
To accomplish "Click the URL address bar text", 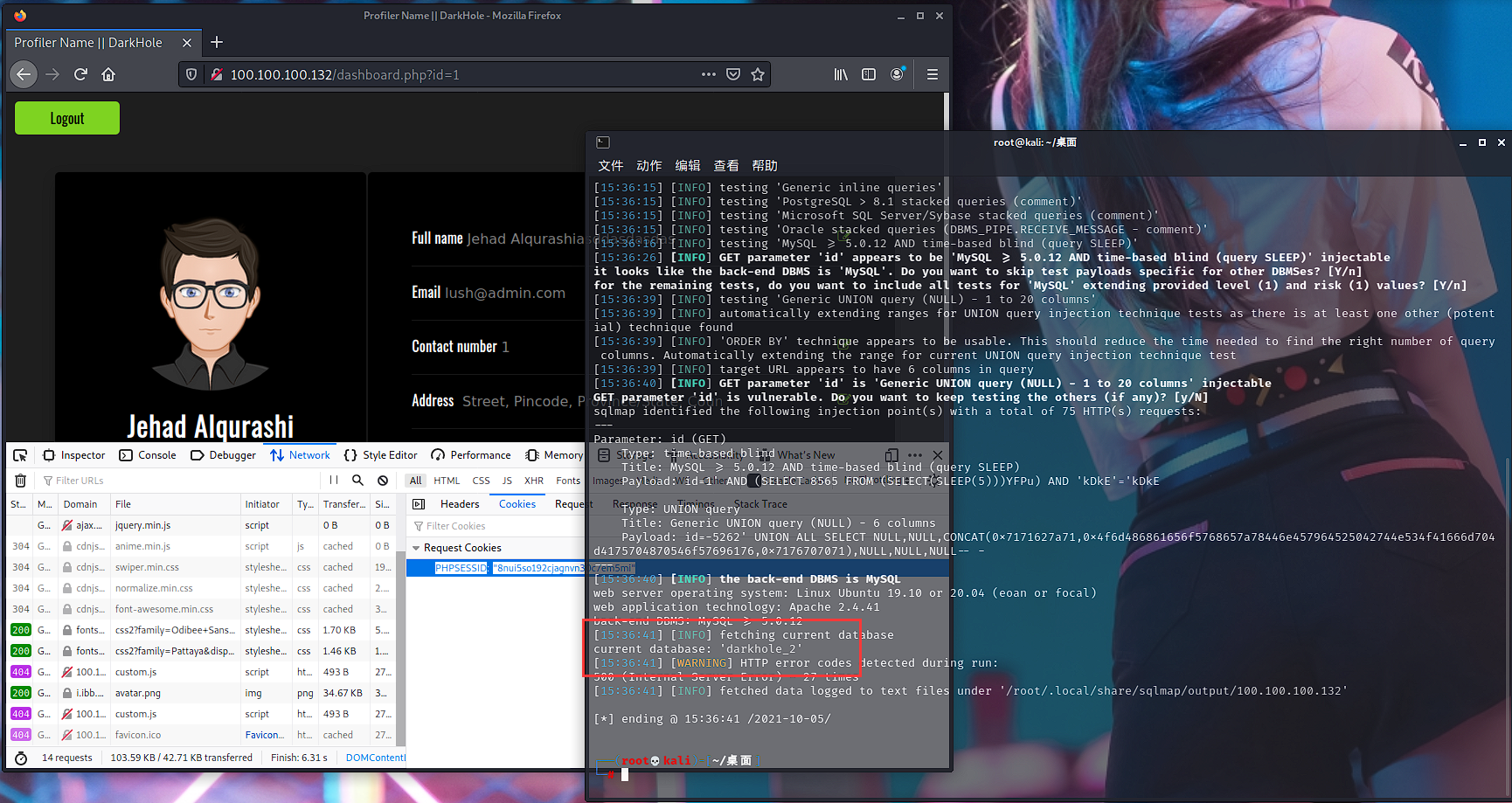I will 344,74.
